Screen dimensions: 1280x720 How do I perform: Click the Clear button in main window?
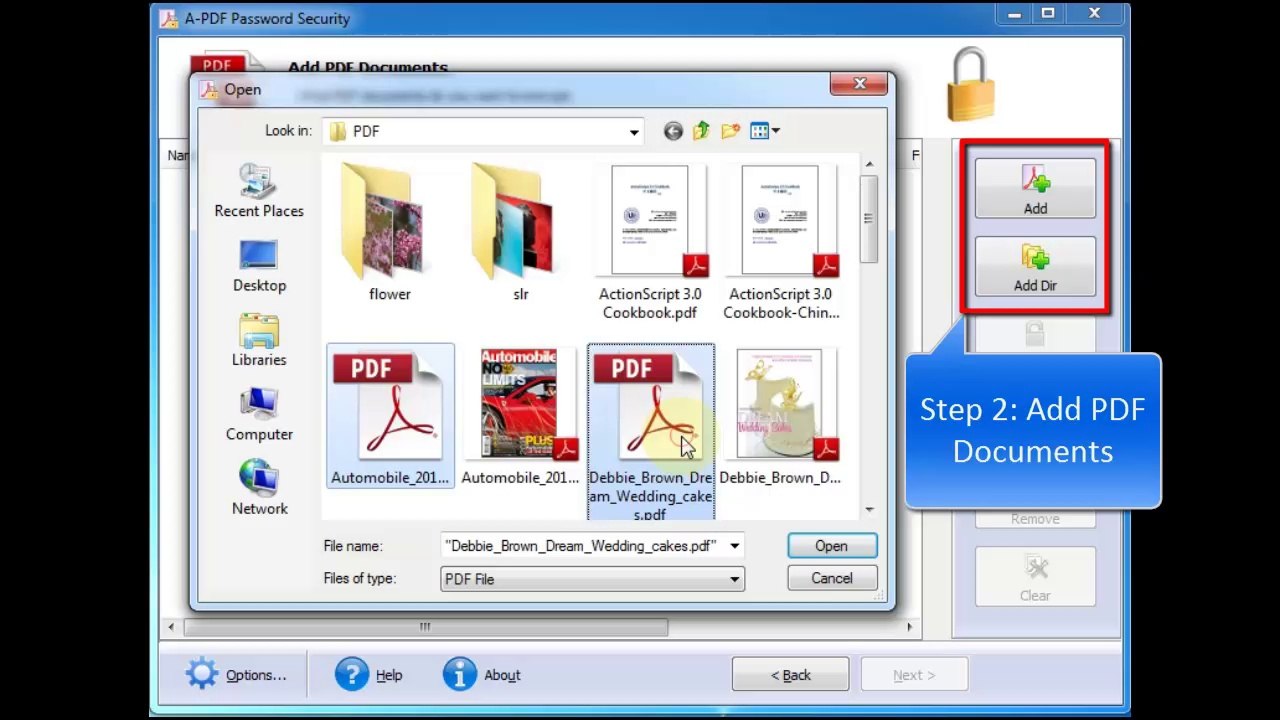click(1035, 577)
